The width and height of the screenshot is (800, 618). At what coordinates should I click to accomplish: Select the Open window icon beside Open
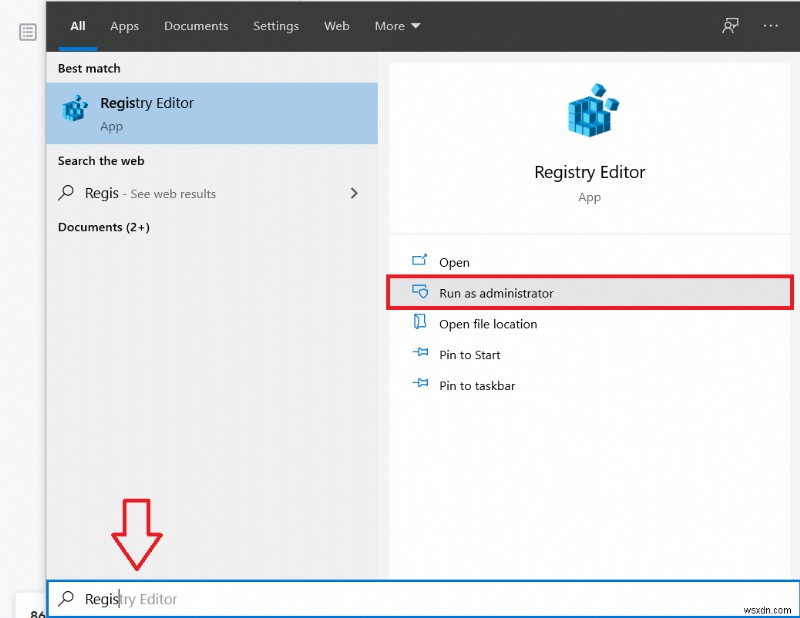[x=418, y=261]
